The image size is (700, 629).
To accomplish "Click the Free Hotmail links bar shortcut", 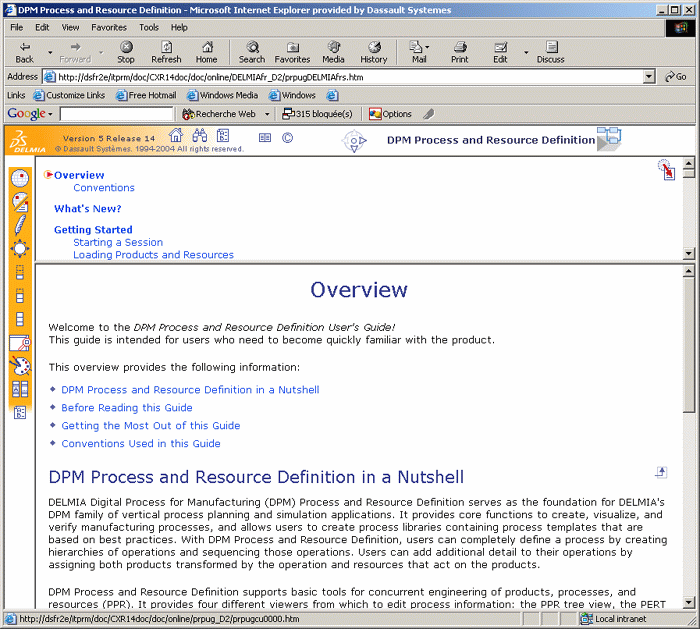I will 146,95.
